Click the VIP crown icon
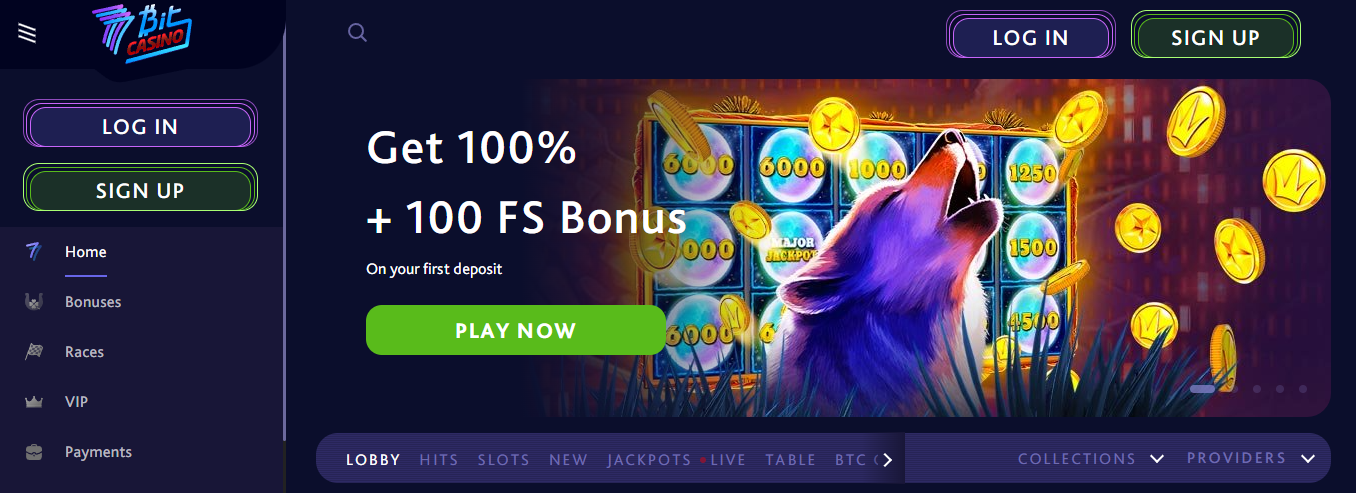This screenshot has height=493, width=1356. click(x=34, y=402)
